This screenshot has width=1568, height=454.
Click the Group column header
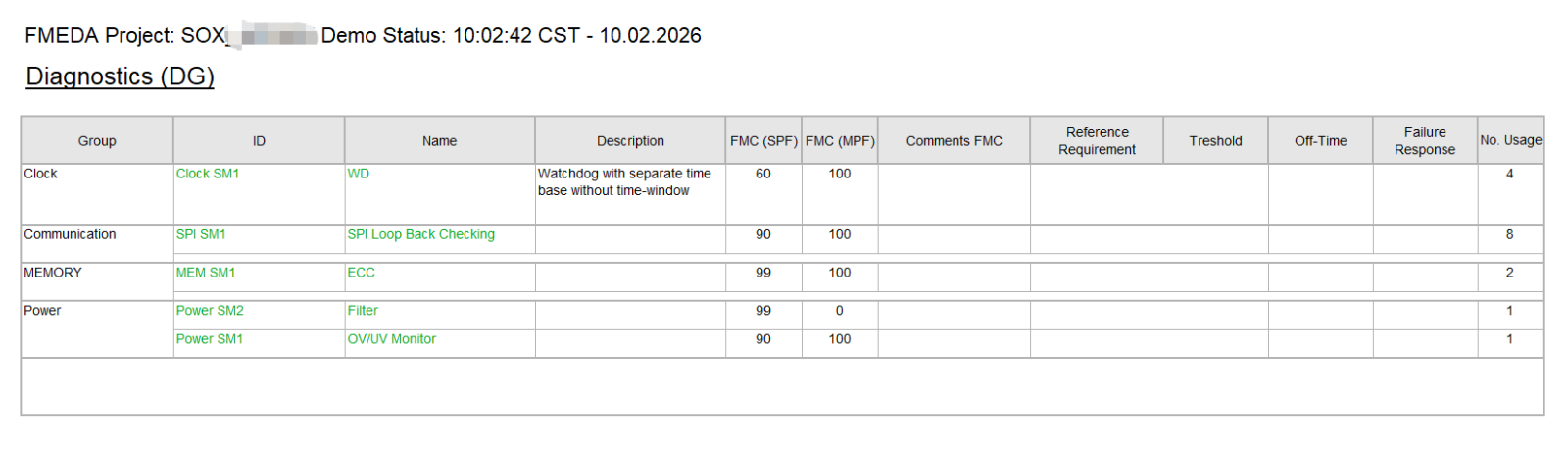97,141
